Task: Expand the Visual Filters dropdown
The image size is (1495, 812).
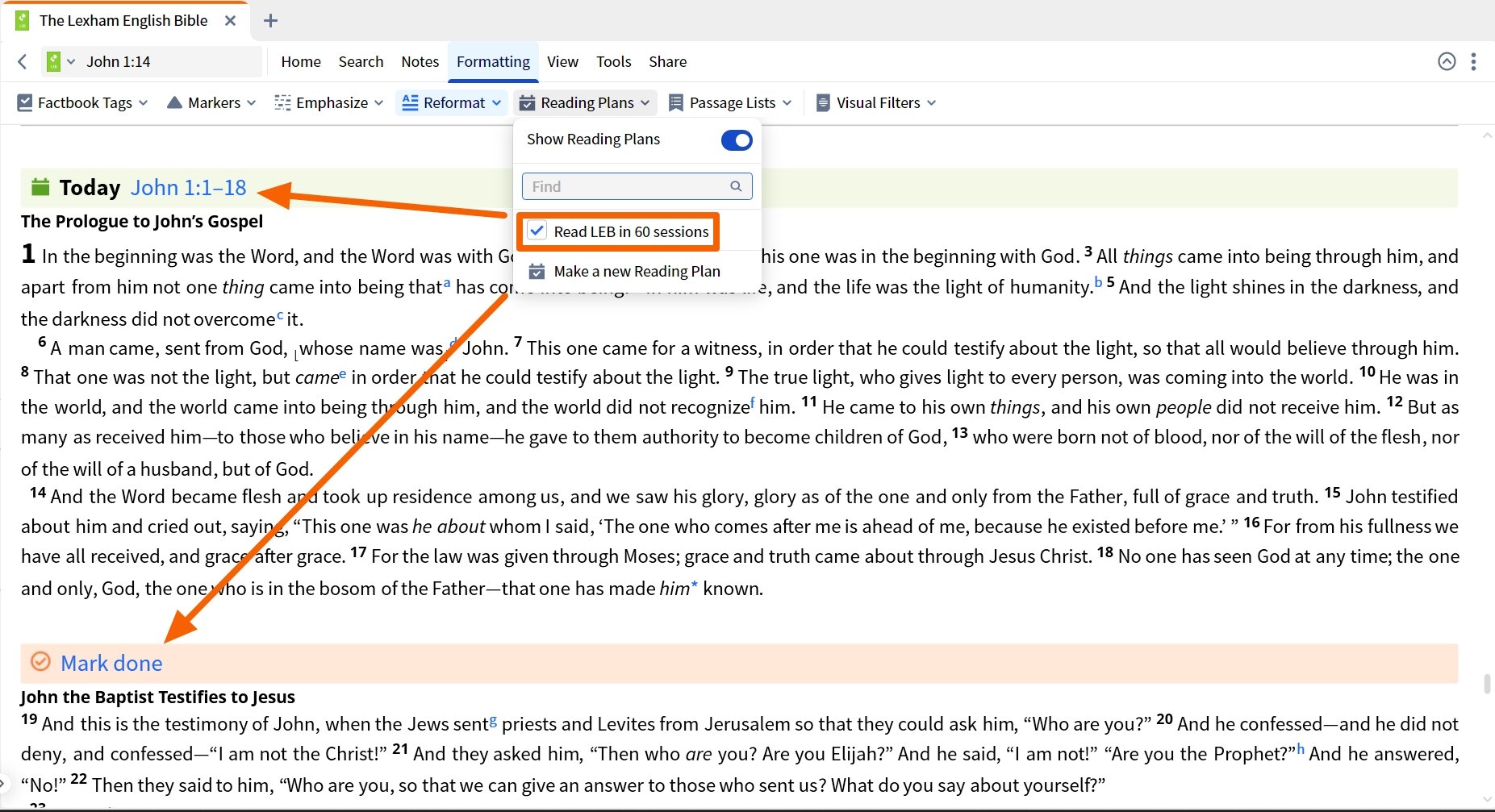Action: [x=932, y=102]
